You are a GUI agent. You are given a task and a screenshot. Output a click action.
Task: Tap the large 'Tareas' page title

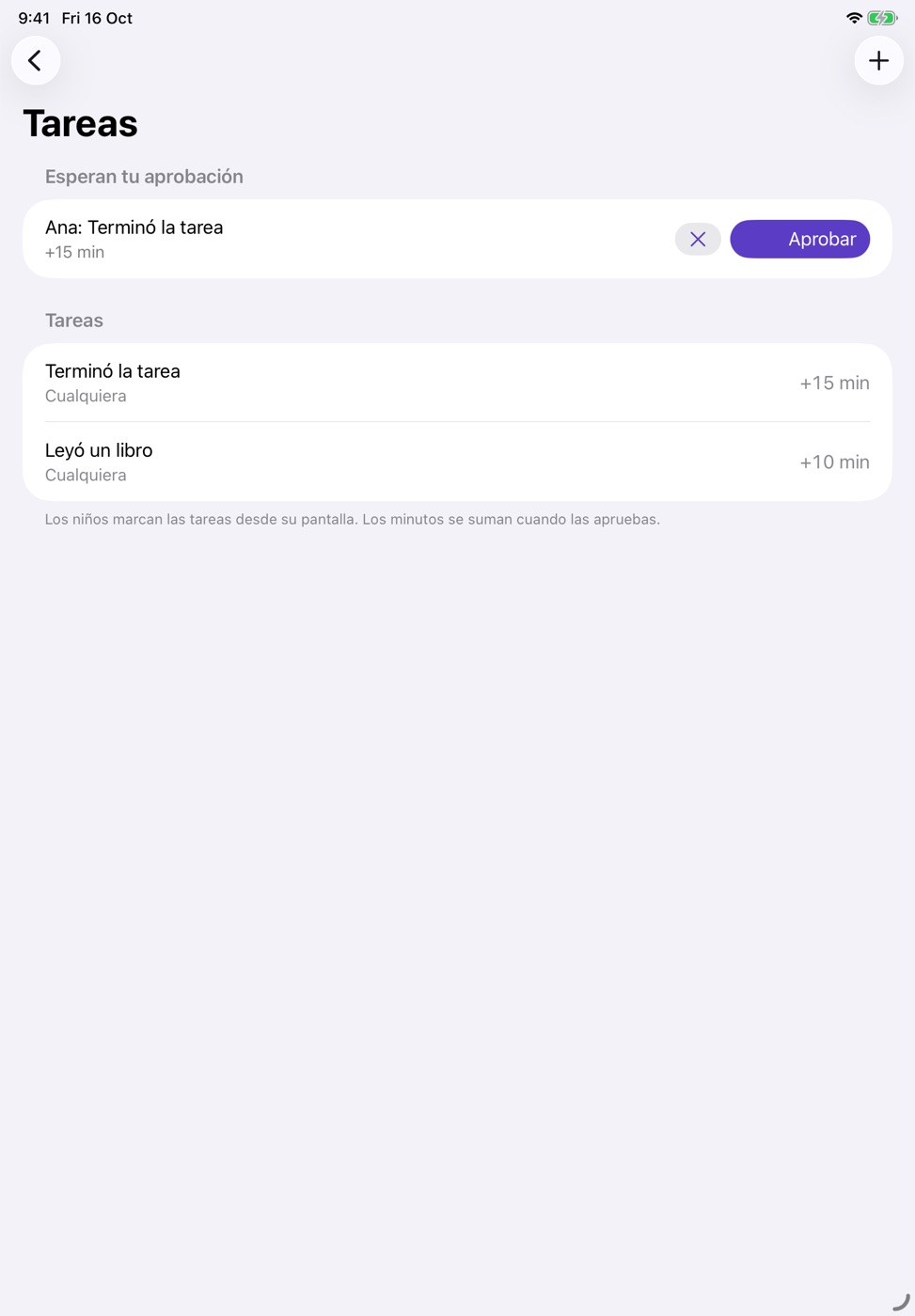point(80,123)
